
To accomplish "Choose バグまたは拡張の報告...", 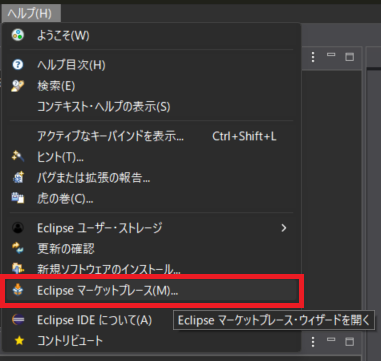I will [x=152, y=178].
